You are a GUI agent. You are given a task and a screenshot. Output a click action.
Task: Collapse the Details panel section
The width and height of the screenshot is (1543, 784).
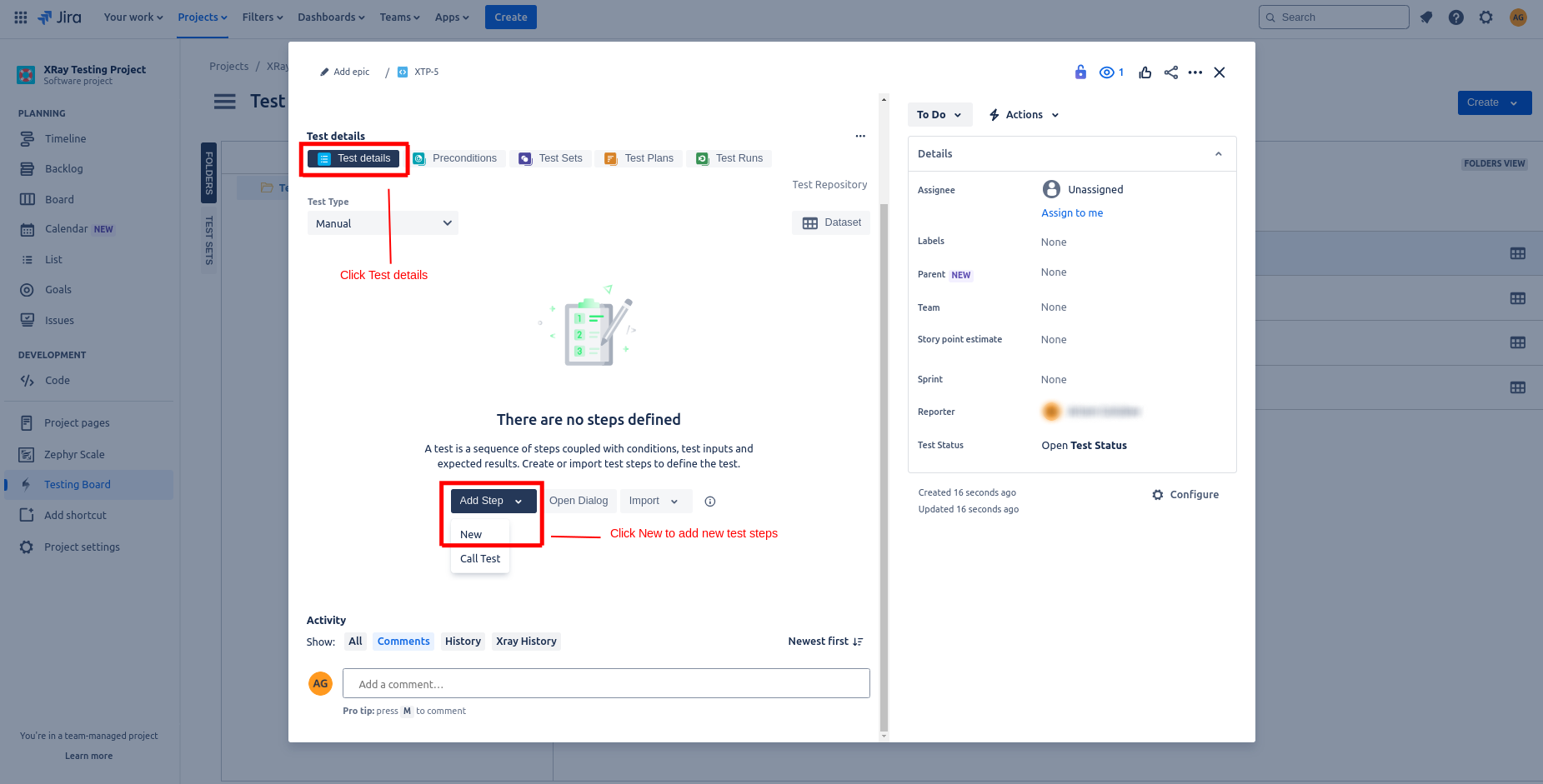click(x=1218, y=154)
